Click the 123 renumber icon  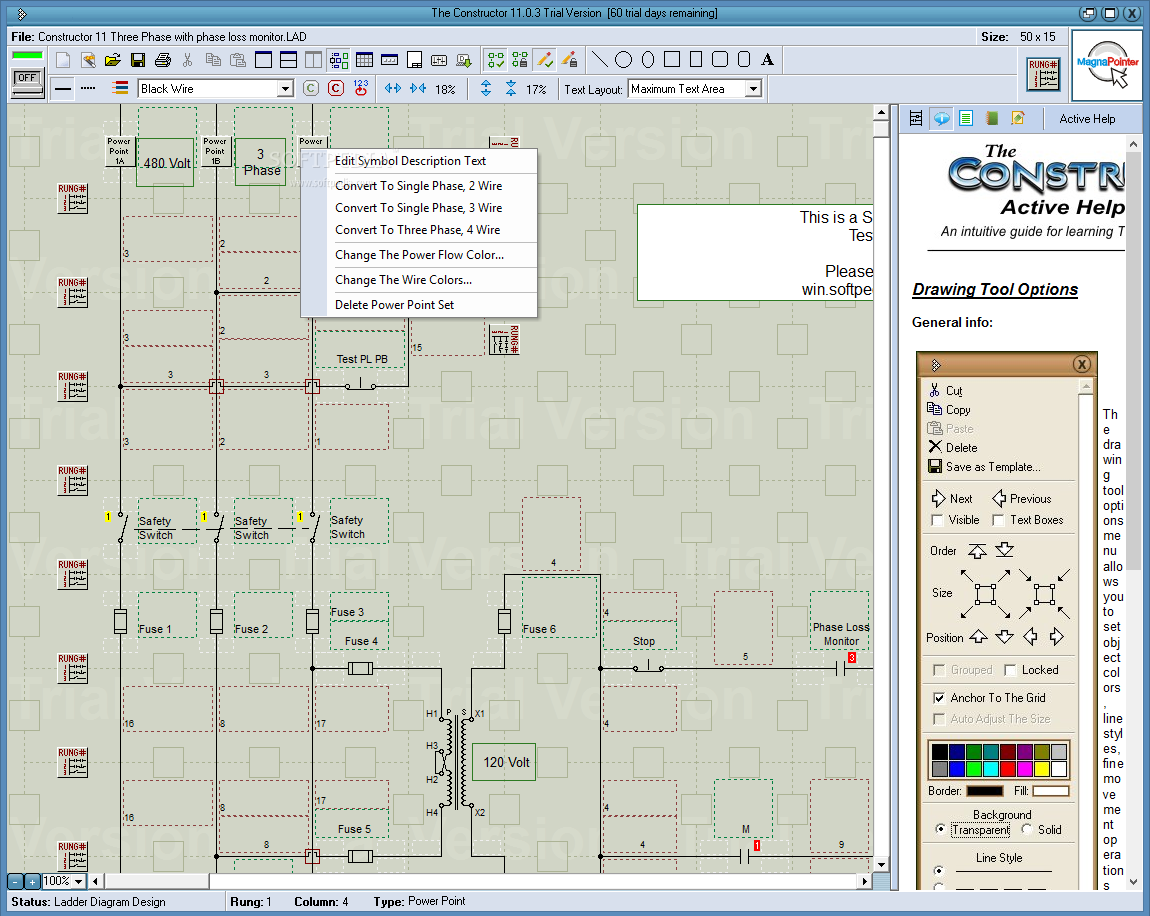point(361,89)
